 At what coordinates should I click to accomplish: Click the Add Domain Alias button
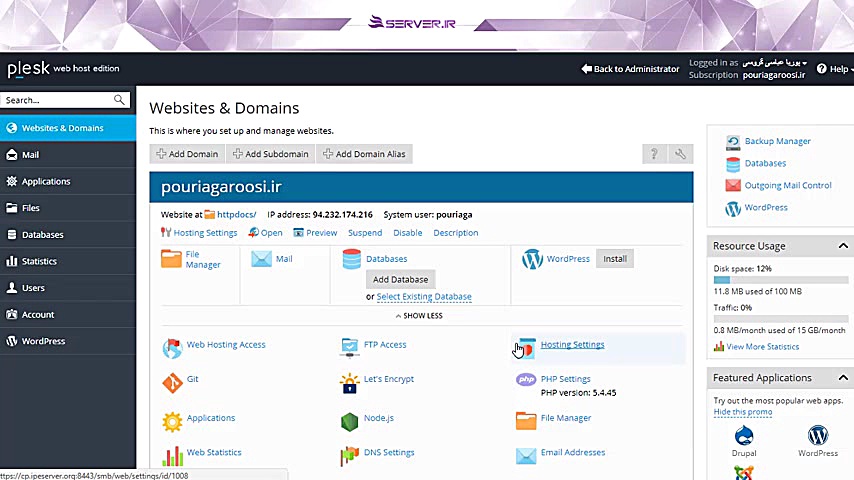(364, 154)
